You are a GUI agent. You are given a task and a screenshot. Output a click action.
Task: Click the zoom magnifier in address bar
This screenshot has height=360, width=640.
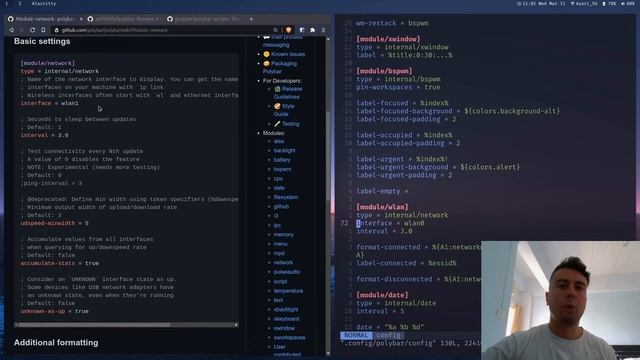coord(276,30)
